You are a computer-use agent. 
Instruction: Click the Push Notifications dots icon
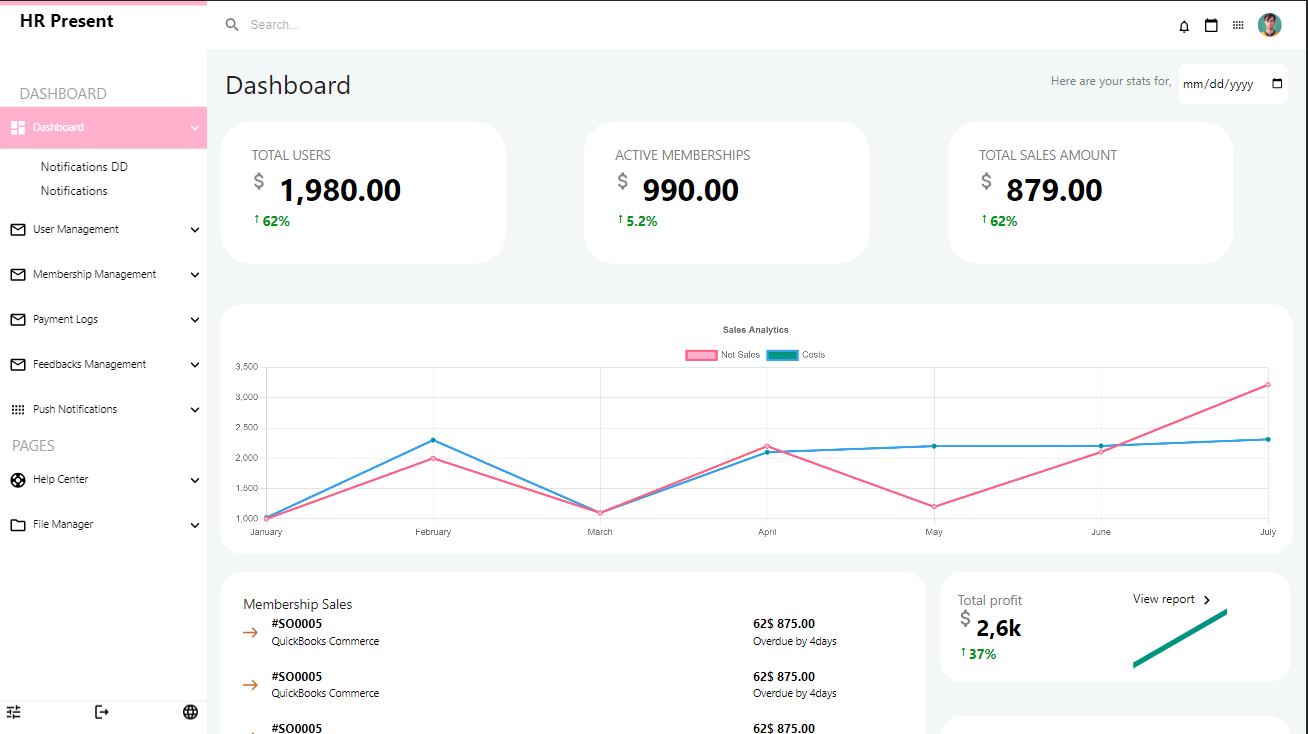[18, 410]
